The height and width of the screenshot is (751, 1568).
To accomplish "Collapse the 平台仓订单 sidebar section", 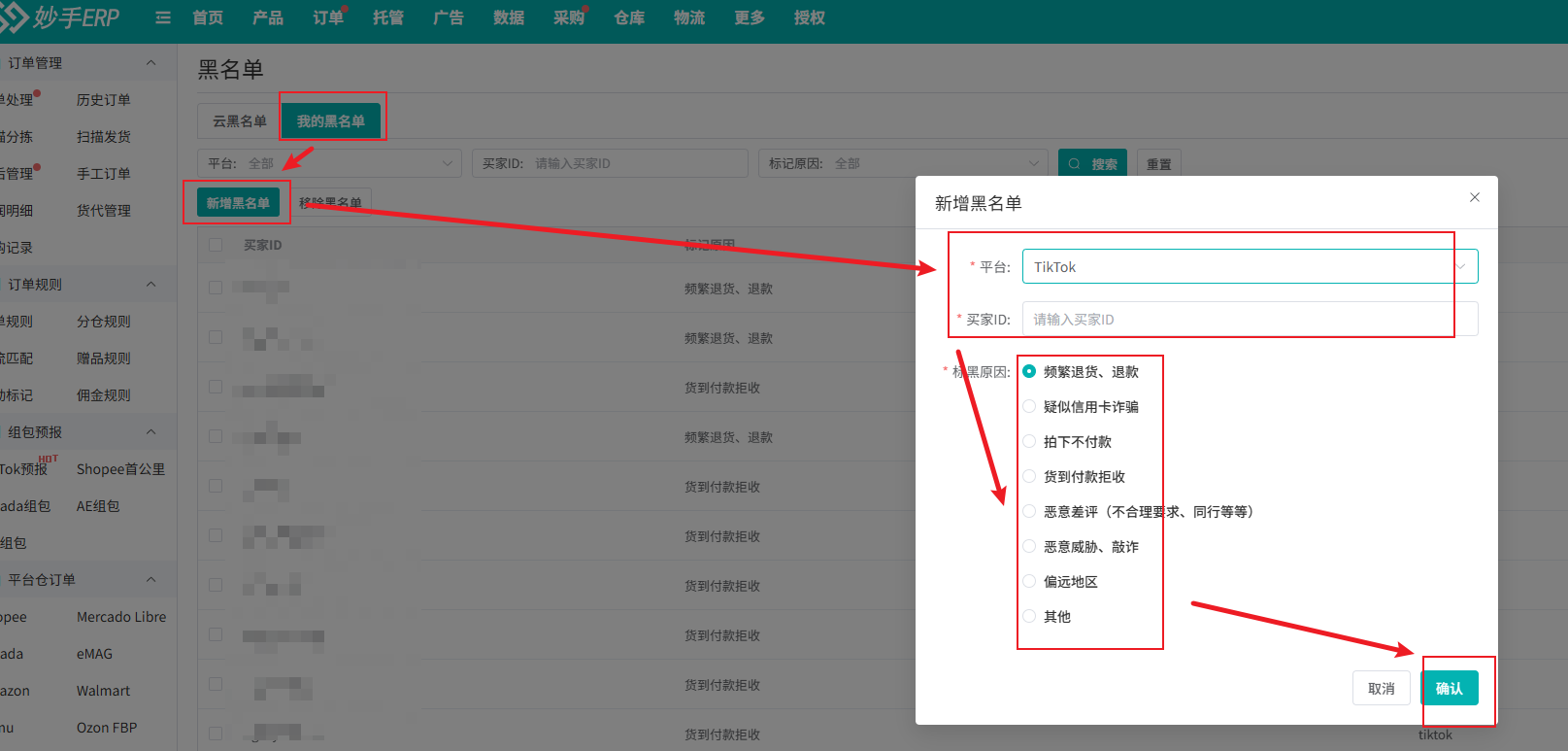I will (150, 579).
